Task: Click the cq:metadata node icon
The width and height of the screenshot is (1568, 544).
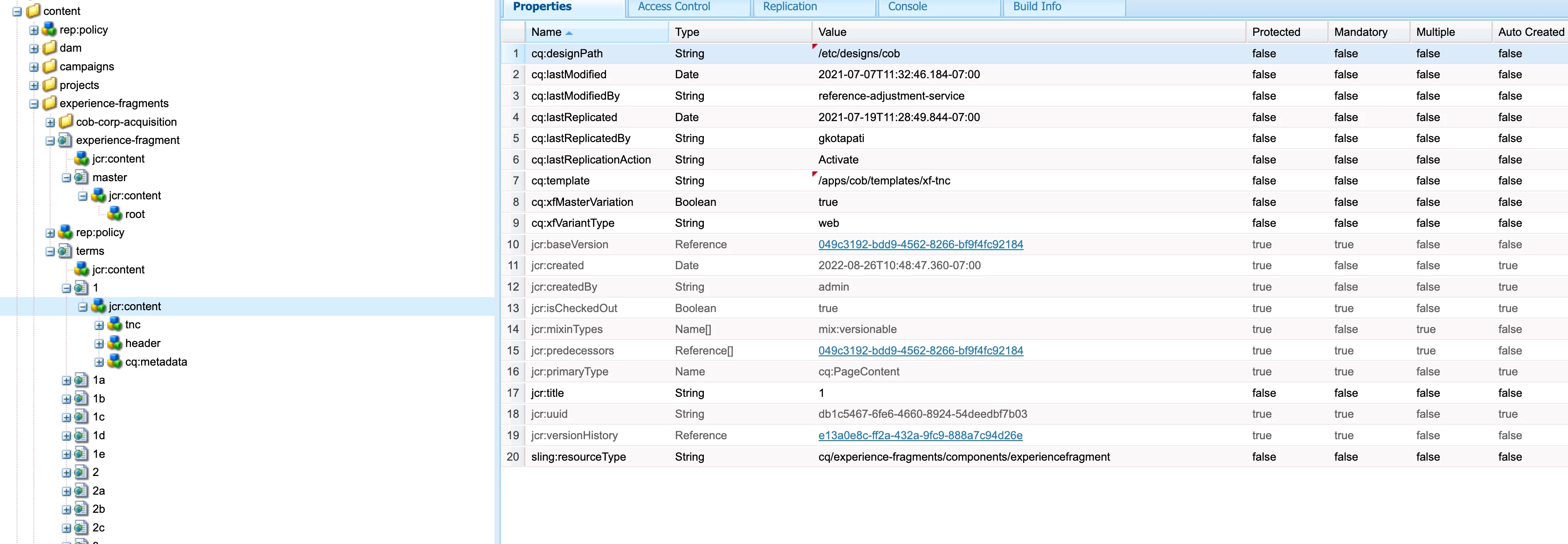Action: 115,362
